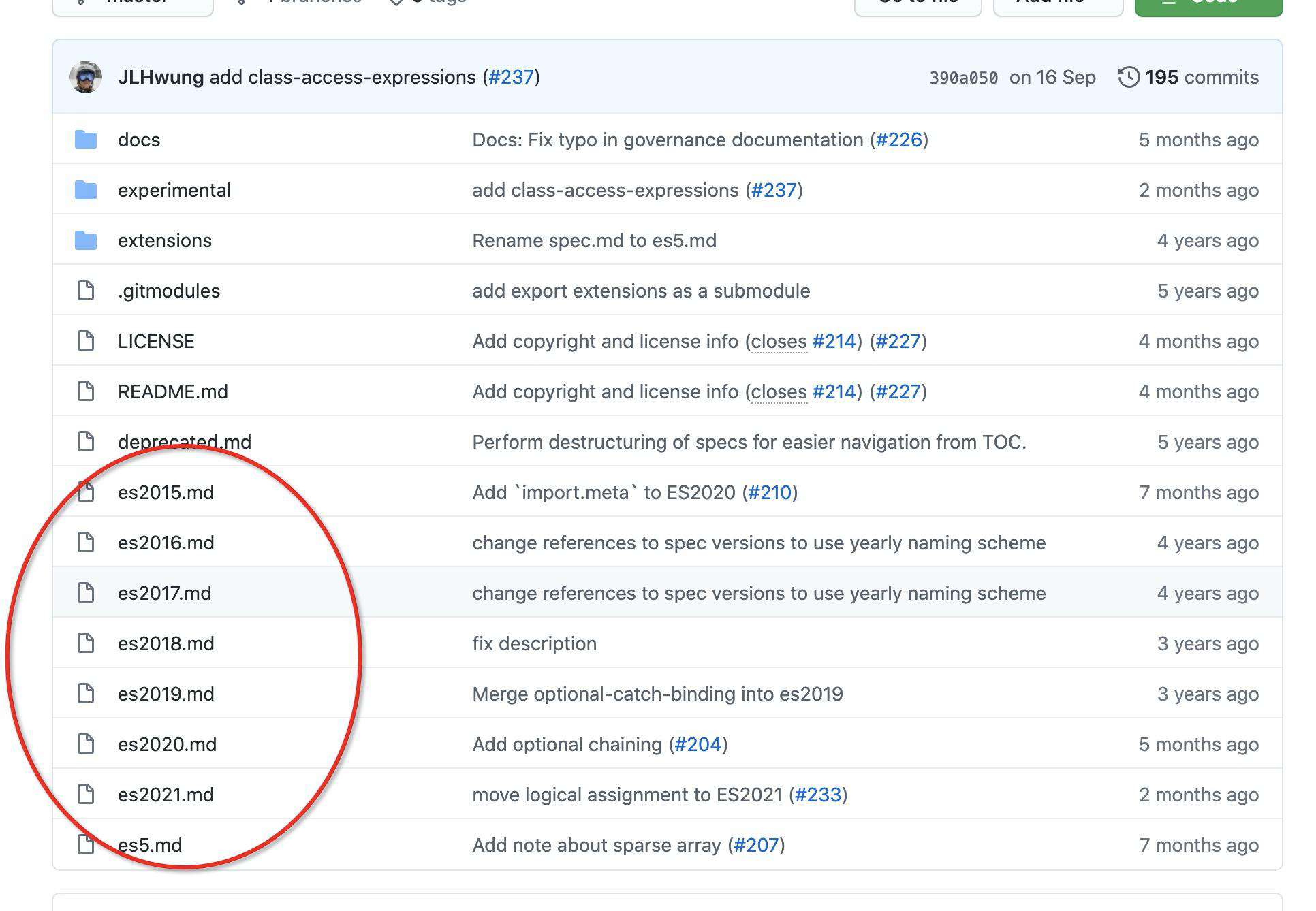The width and height of the screenshot is (1316, 911).
Task: Open es2017.md commit 'change references to spec versions'
Action: pos(759,593)
